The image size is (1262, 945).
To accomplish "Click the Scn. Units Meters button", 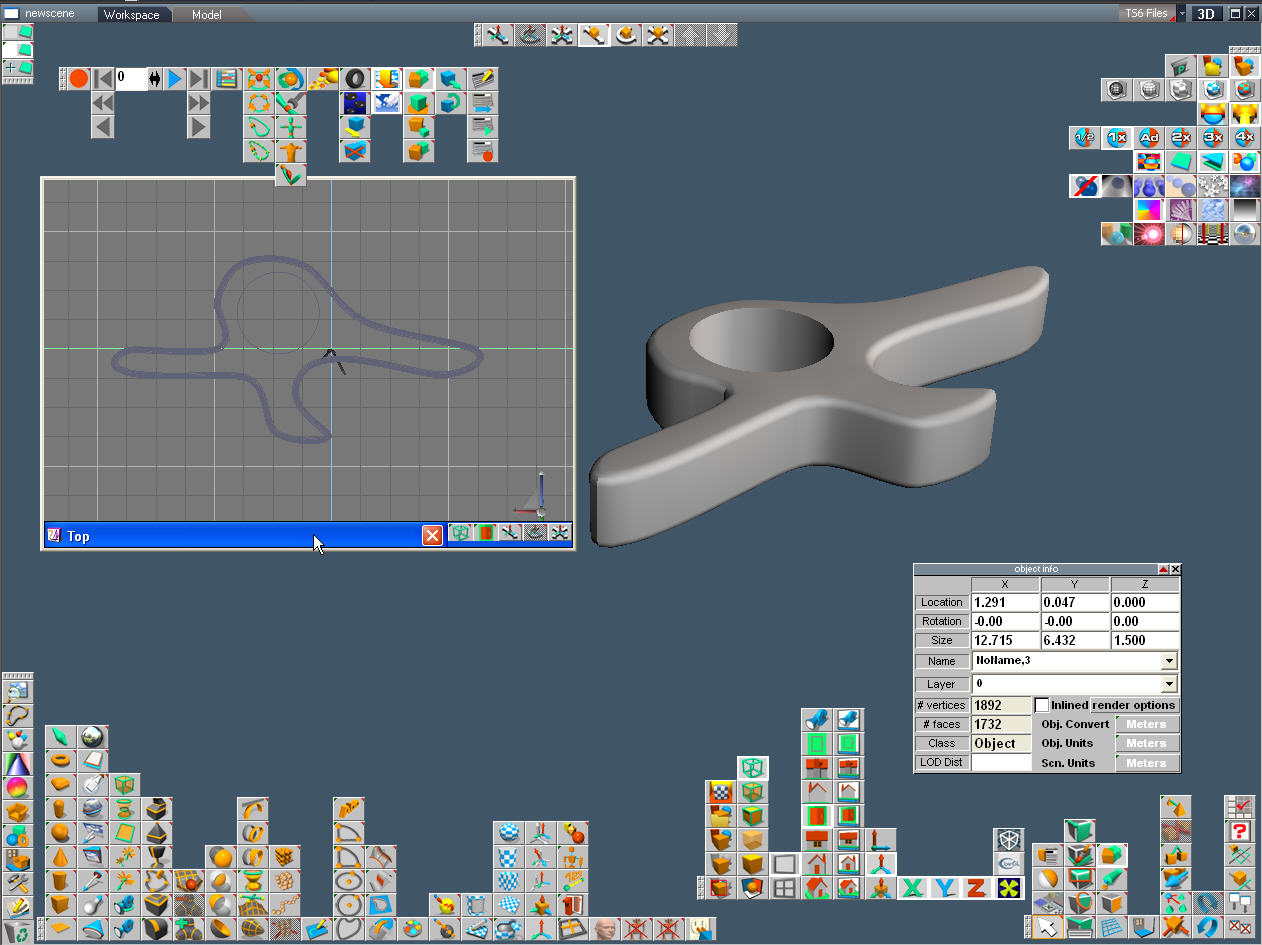I will click(1146, 763).
